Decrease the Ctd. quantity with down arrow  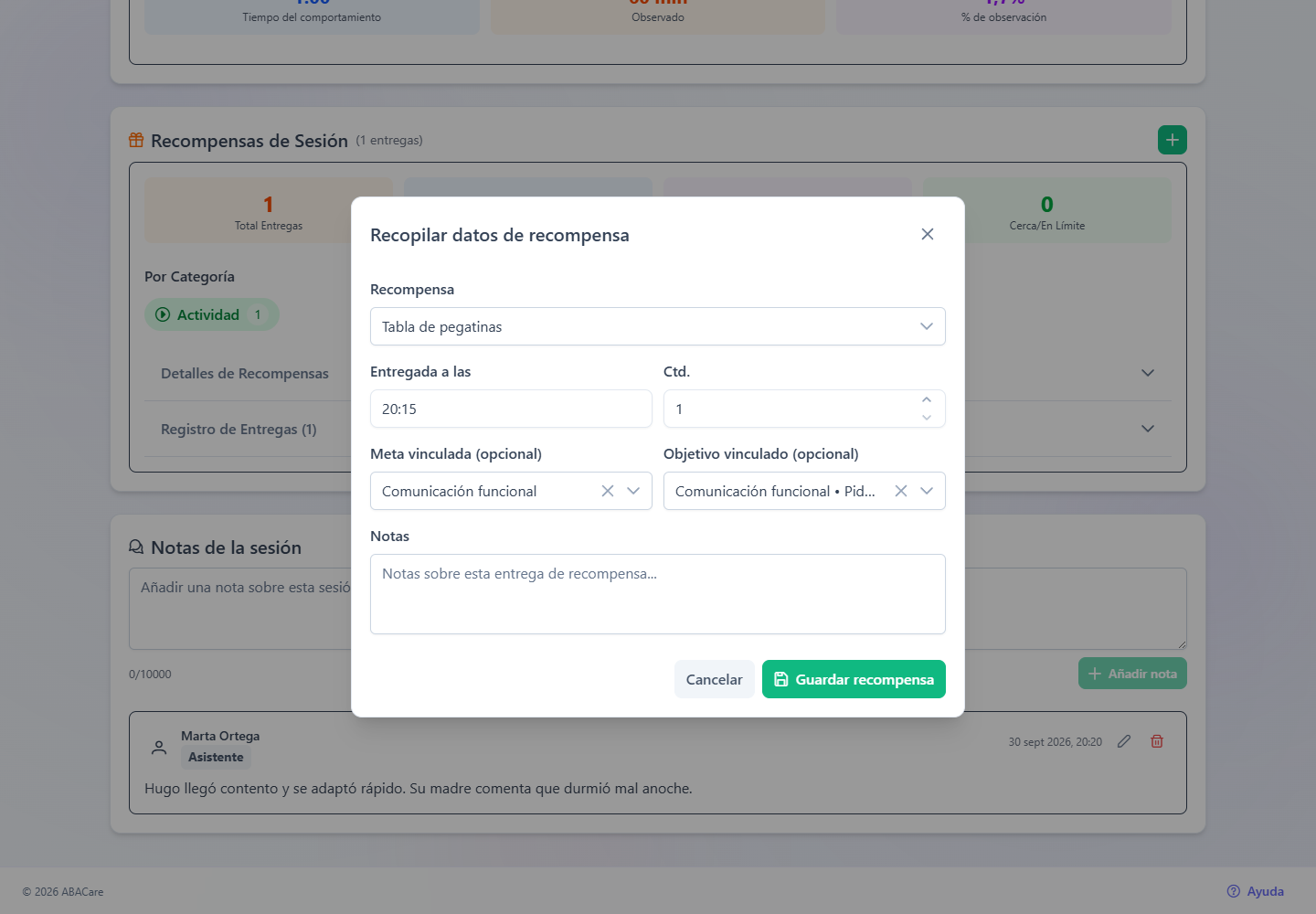[927, 418]
